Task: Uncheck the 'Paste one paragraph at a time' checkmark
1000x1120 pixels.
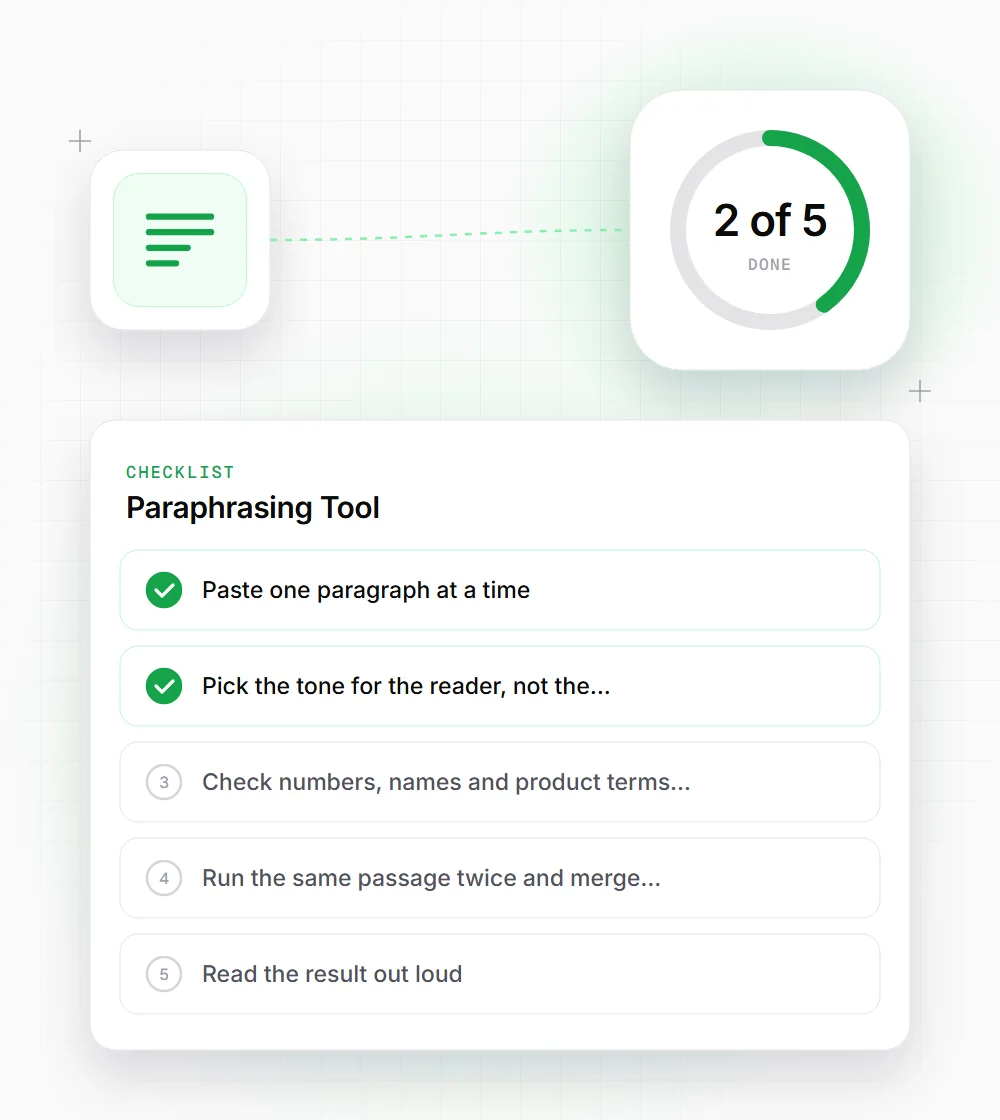Action: [x=164, y=590]
